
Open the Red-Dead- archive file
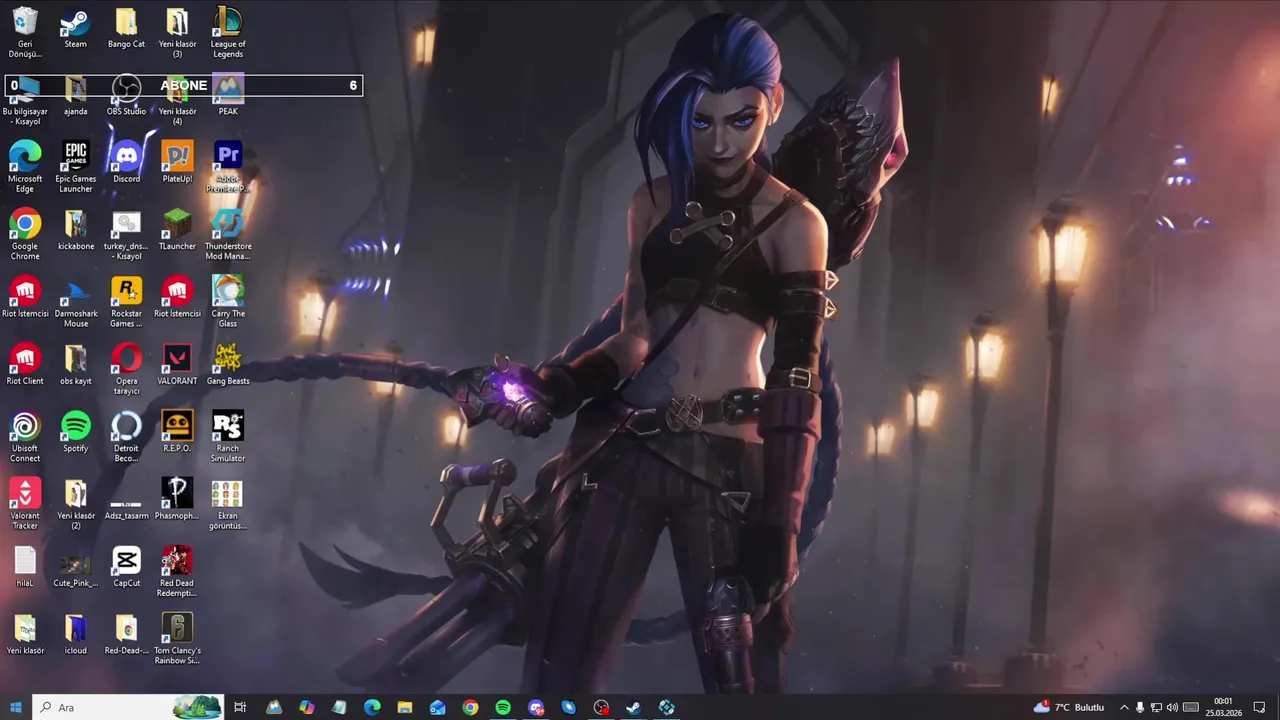click(x=126, y=634)
